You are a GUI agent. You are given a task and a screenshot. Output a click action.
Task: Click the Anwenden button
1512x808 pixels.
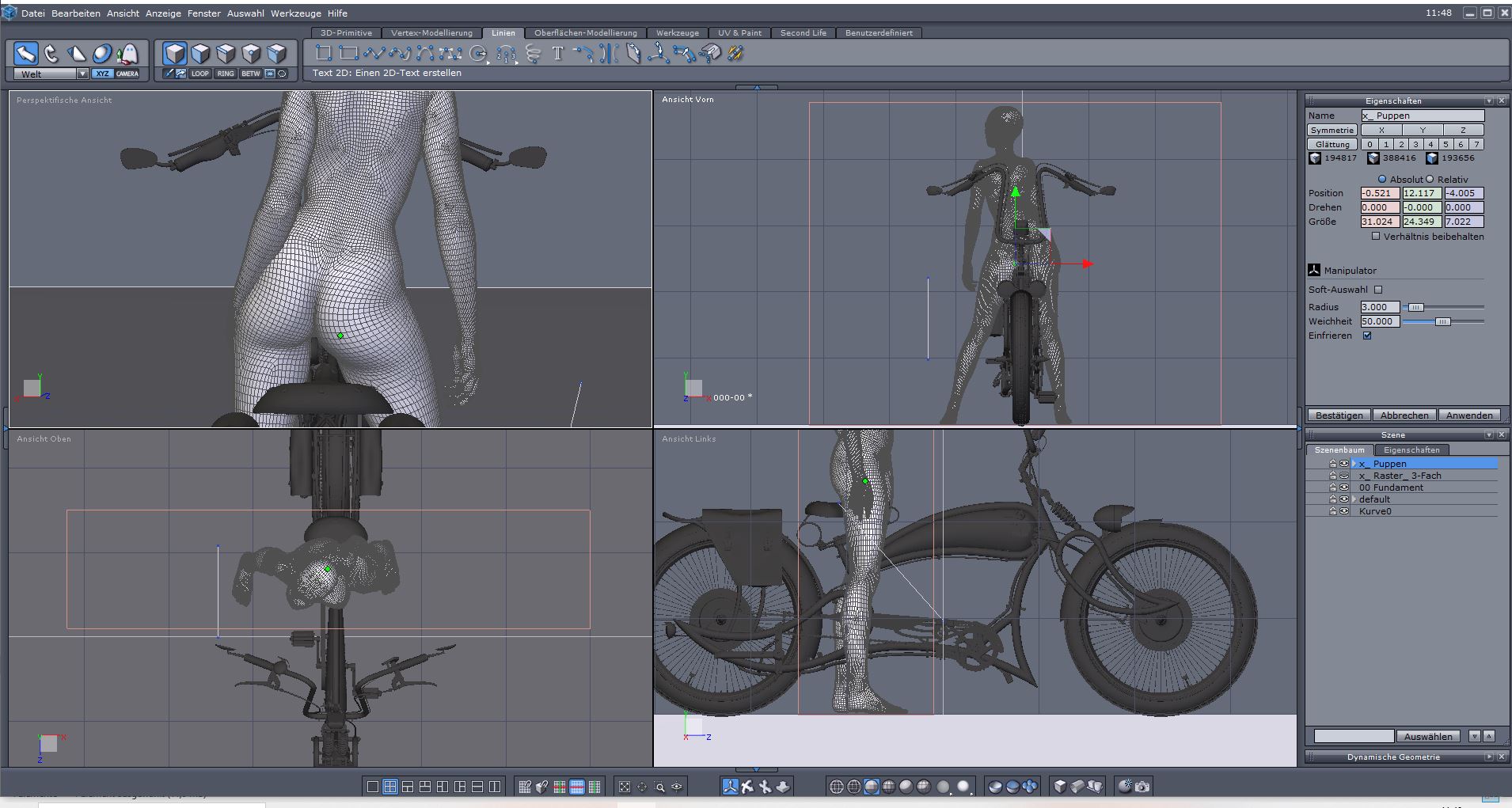(1469, 415)
